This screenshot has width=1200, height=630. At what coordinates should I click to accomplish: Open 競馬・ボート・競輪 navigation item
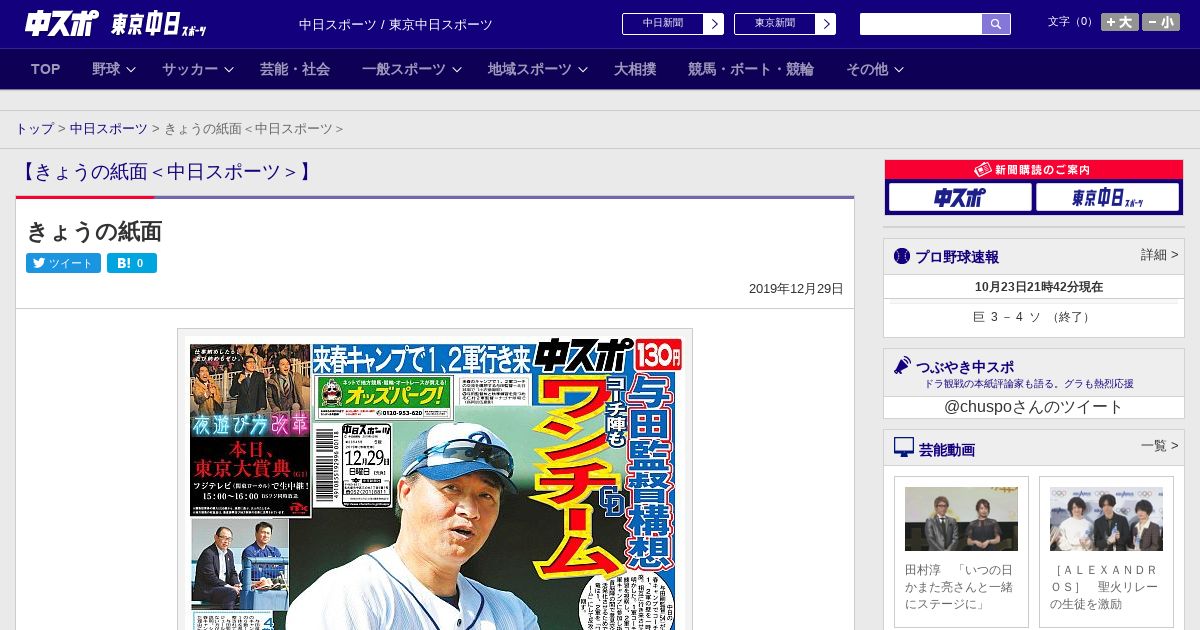[x=751, y=69]
